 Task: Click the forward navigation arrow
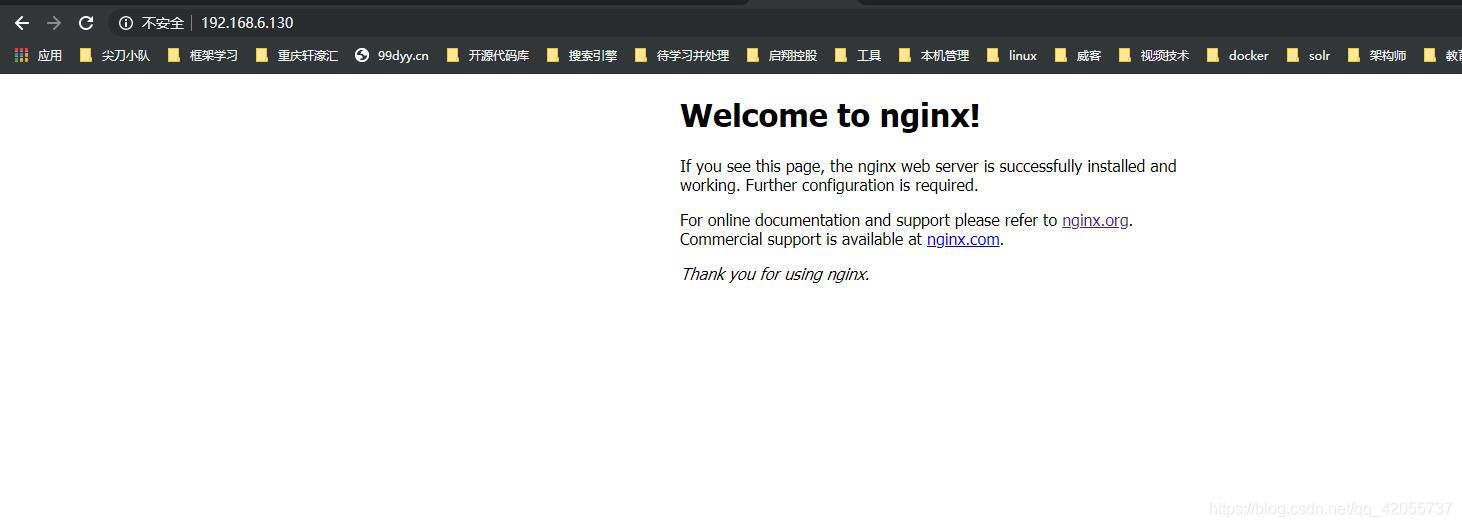pos(54,22)
